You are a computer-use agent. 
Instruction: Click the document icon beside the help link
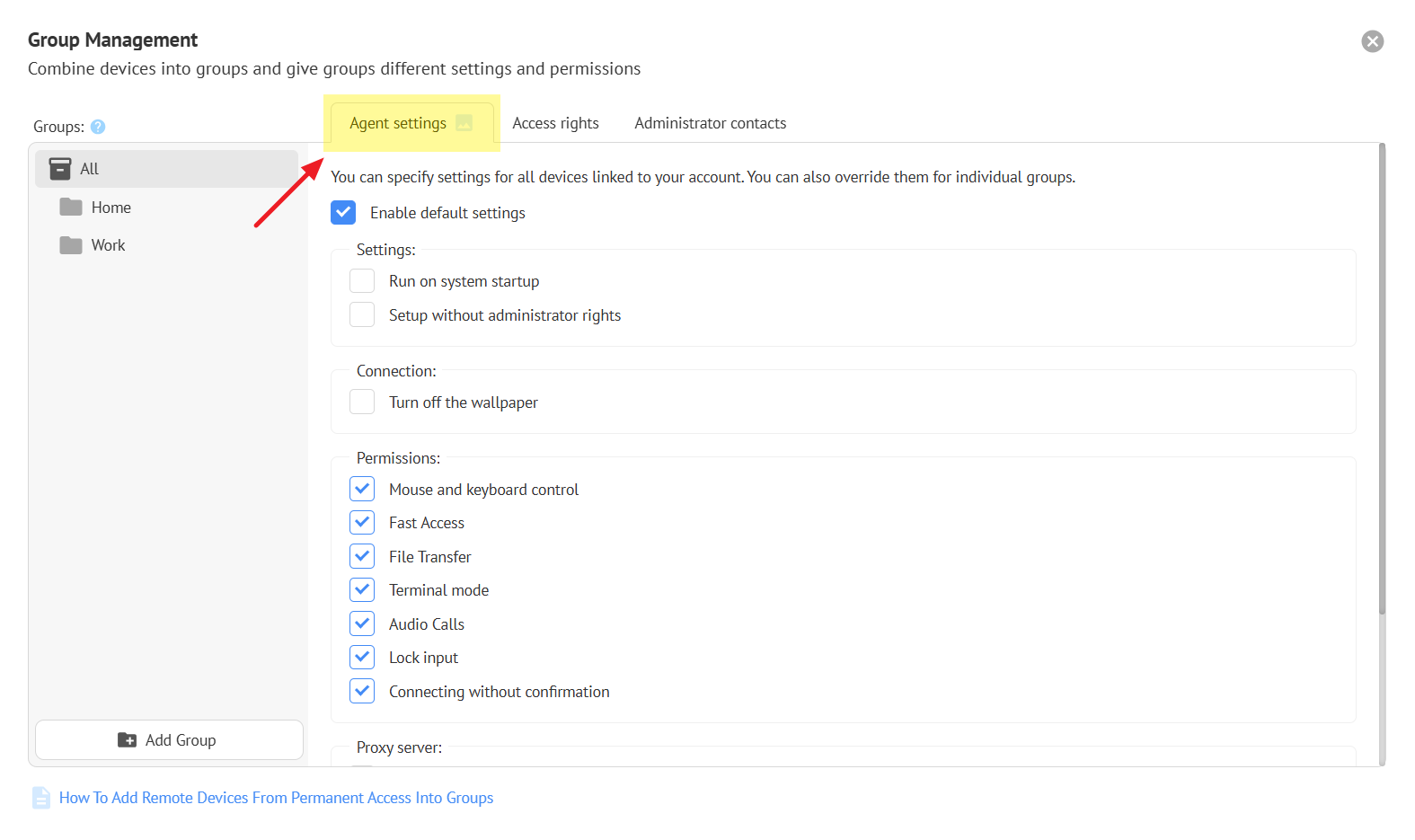[x=41, y=798]
